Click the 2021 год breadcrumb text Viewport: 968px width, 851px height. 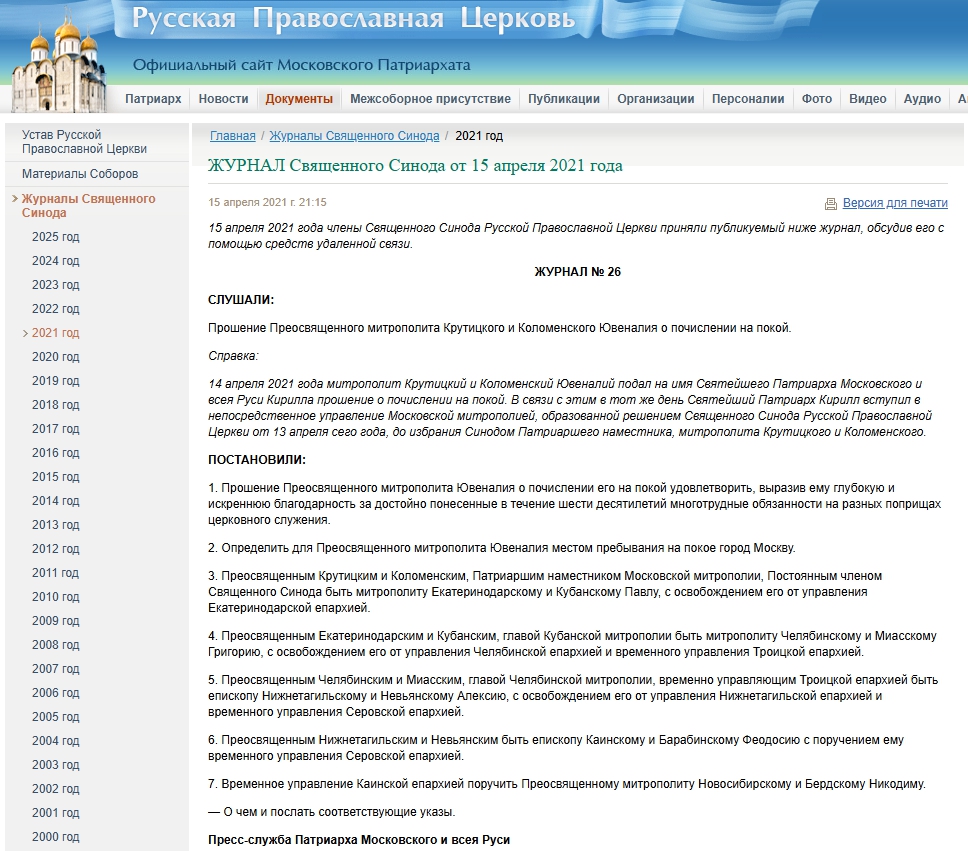(x=479, y=136)
